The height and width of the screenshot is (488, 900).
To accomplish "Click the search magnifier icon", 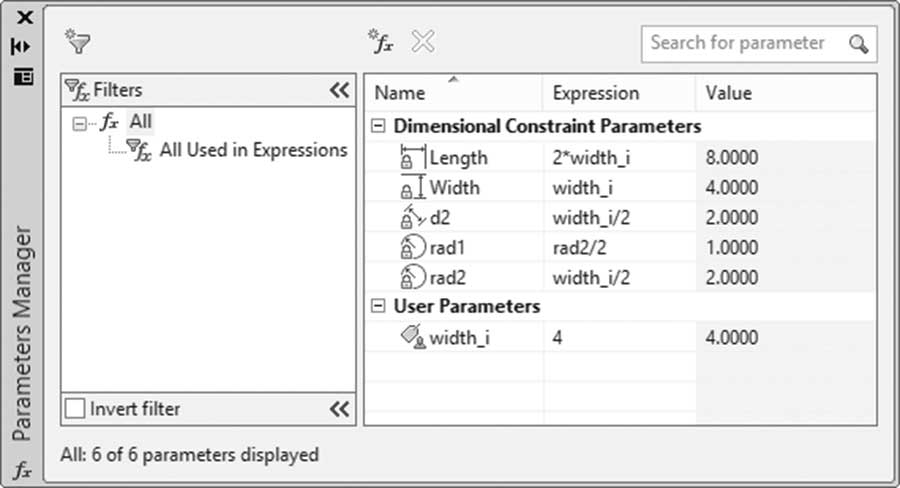I will [x=859, y=44].
